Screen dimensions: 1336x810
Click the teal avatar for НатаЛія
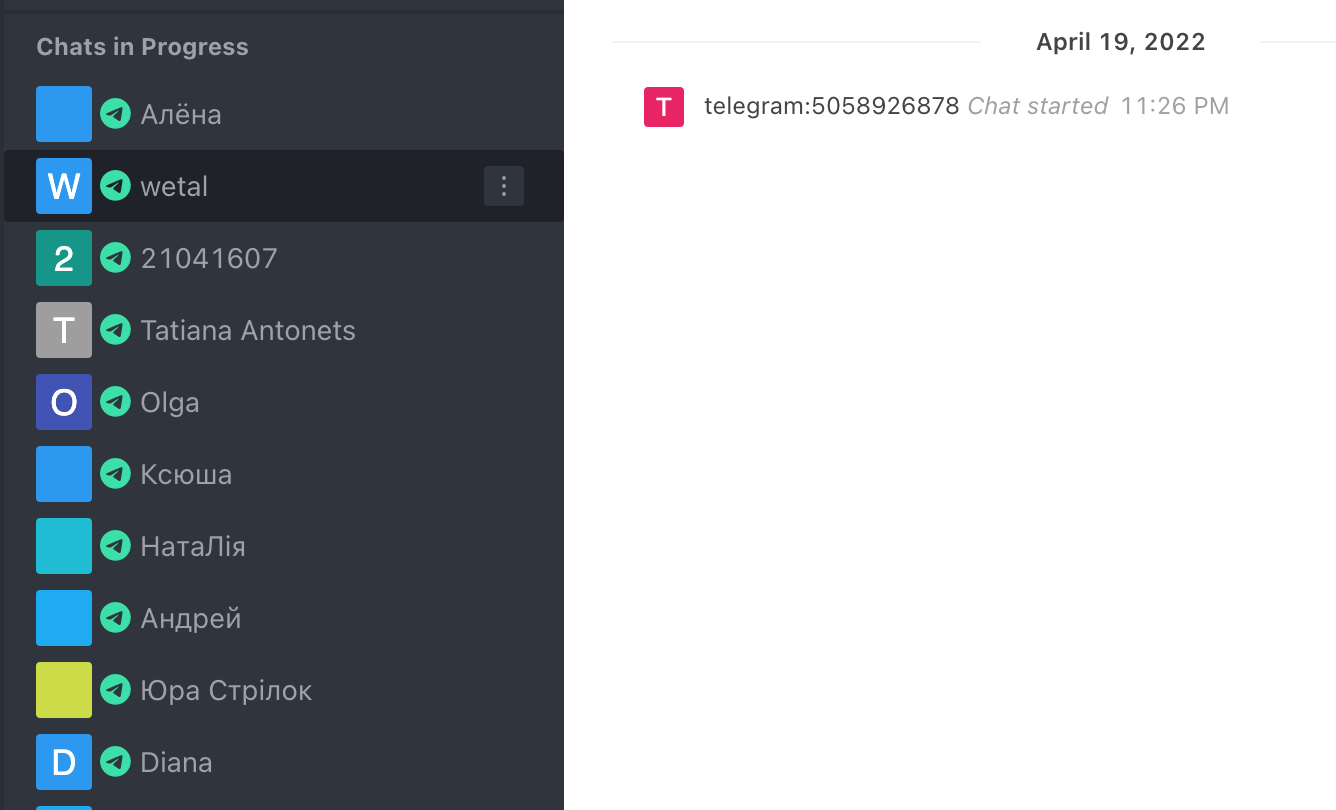(x=64, y=546)
